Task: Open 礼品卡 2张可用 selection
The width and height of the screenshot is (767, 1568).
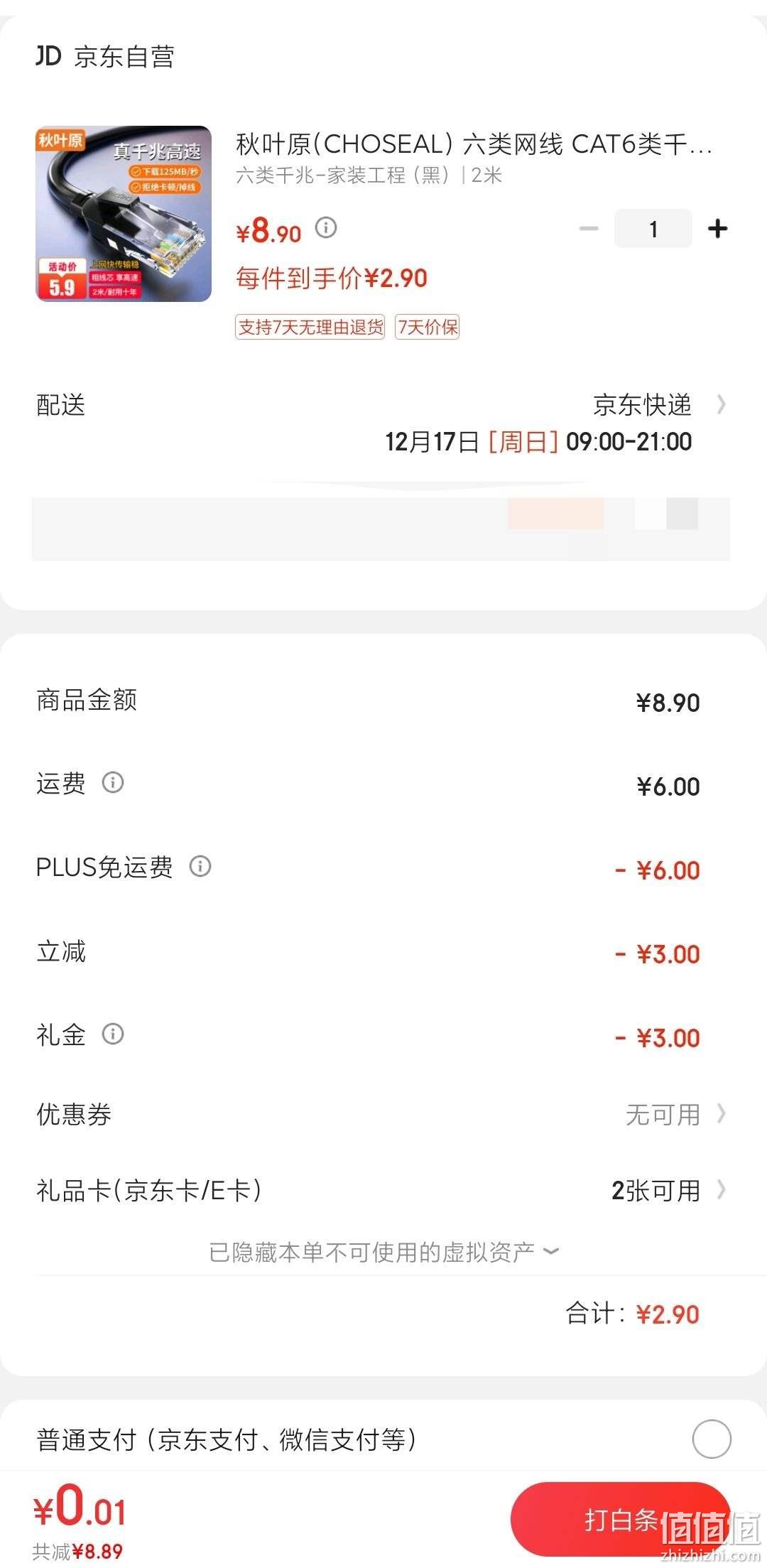Action: pos(382,1190)
